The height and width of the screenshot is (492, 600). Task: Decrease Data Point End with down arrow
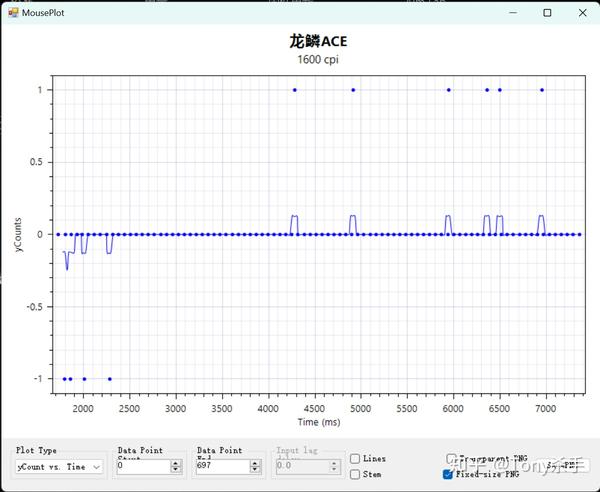click(255, 469)
